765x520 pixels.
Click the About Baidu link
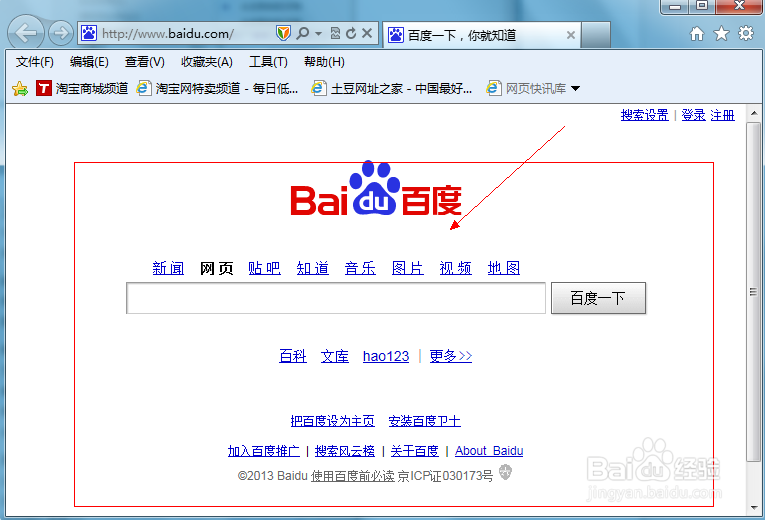tap(489, 451)
